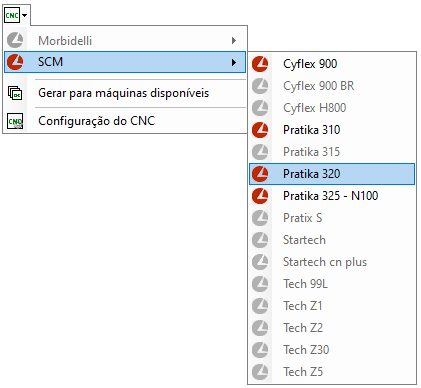
Task: Click the Configuração do CNC icon
Action: tap(15, 121)
